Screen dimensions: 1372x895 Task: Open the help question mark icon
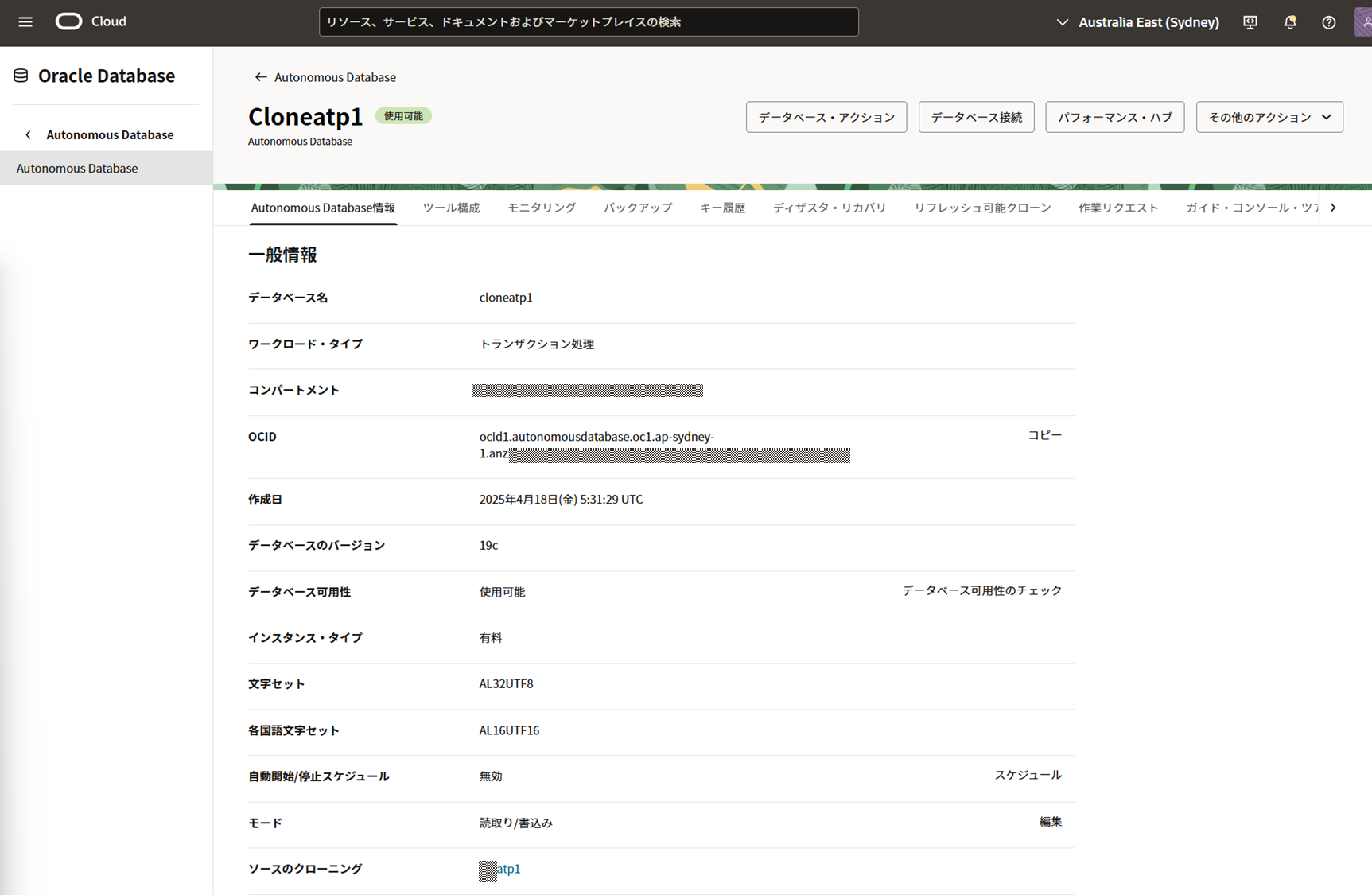click(1328, 22)
